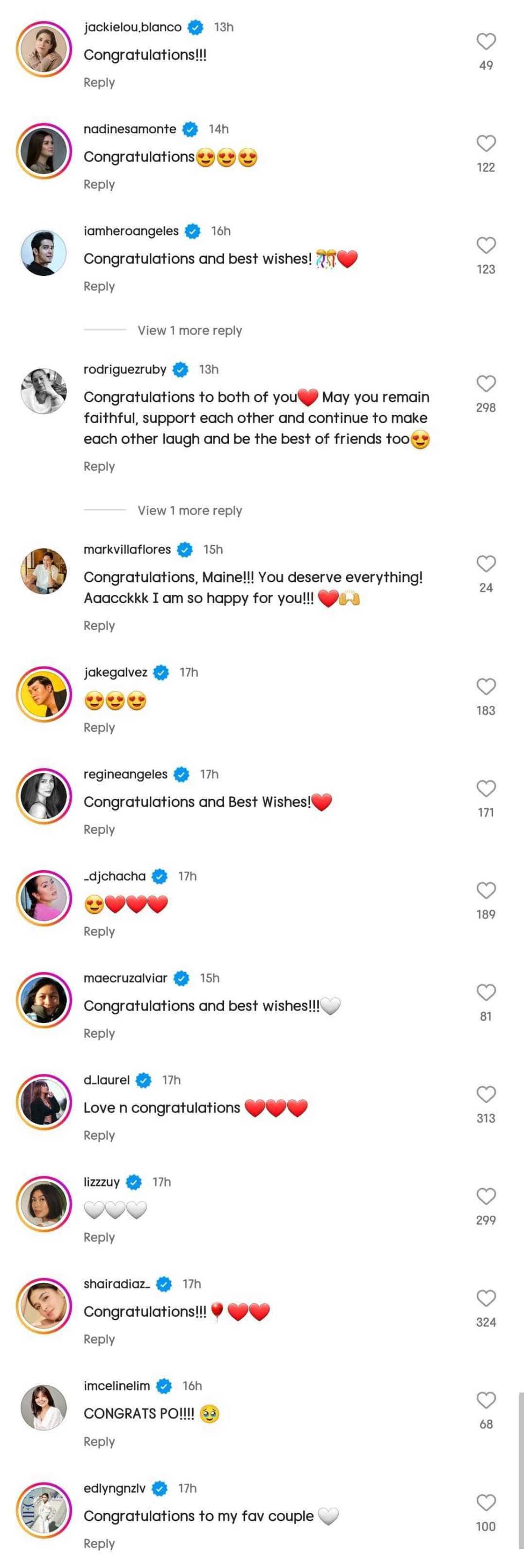Expand more replies under iamheroangeles's comment

point(189,331)
